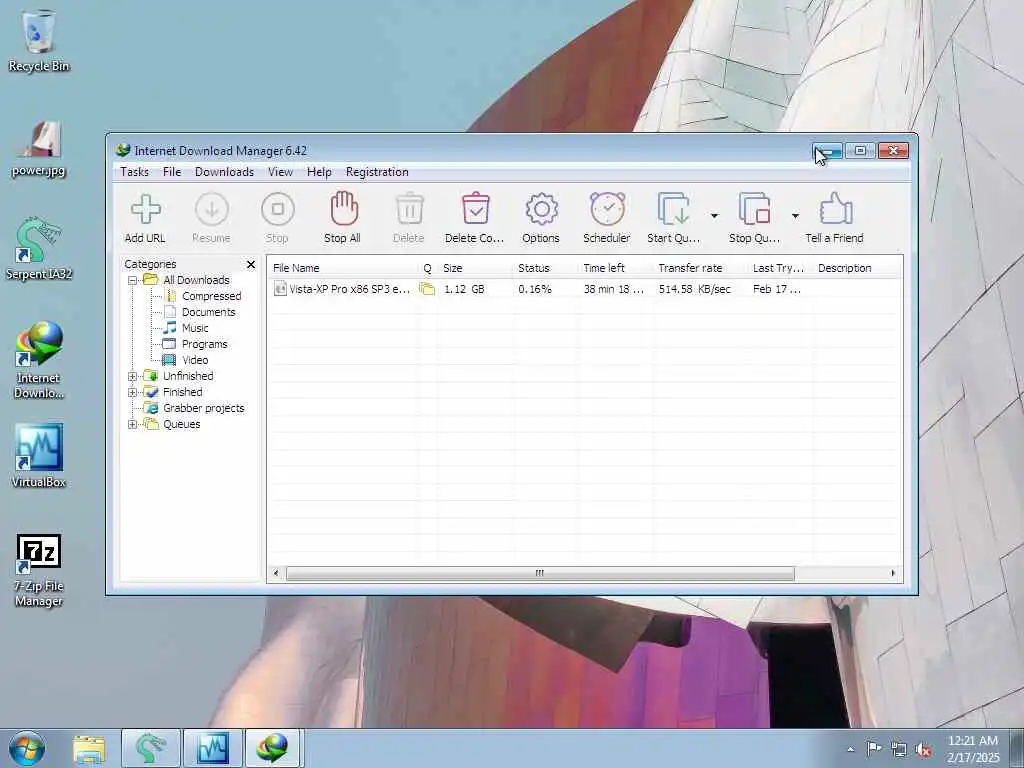Open the File menu
1024x768 pixels.
[x=172, y=172]
